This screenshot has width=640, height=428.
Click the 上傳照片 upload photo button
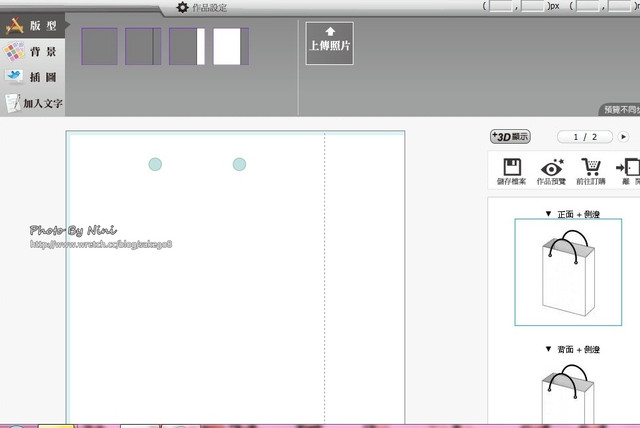pyautogui.click(x=329, y=43)
